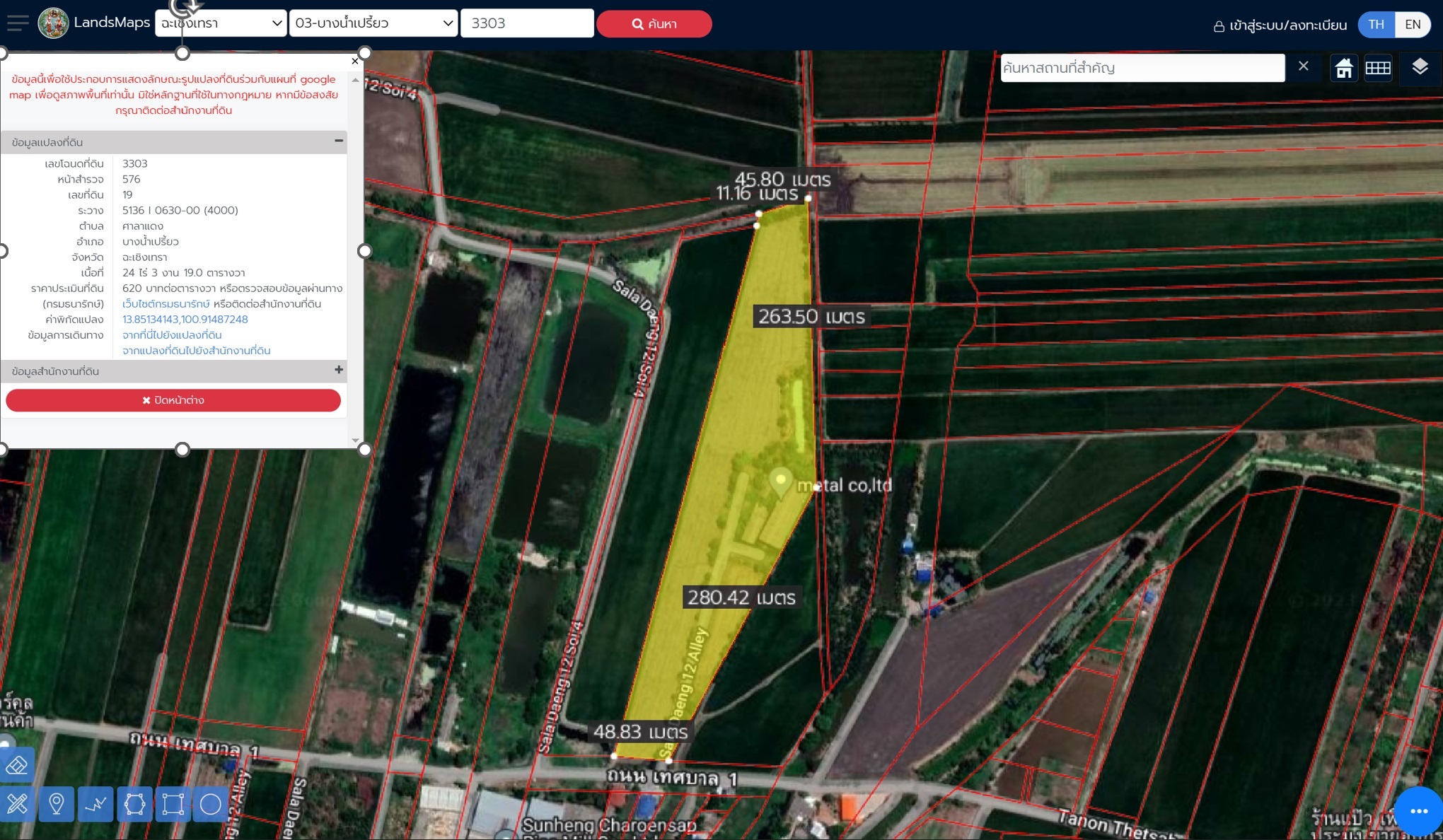Open the login/register link เข้าสู่ระบบ/ลงทะเบียน
Viewport: 1443px width, 840px height.
point(1280,25)
